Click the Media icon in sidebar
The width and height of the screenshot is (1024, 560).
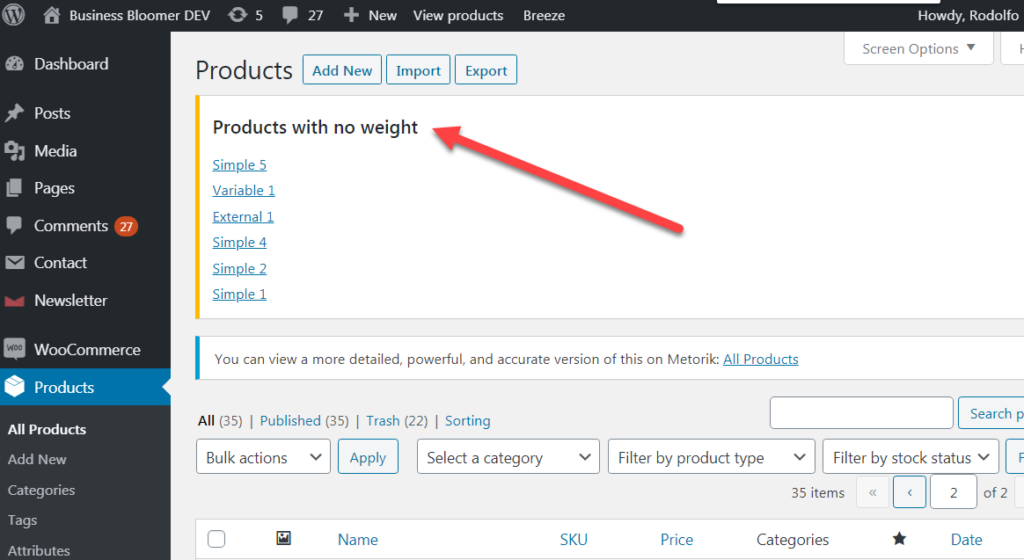(x=14, y=151)
